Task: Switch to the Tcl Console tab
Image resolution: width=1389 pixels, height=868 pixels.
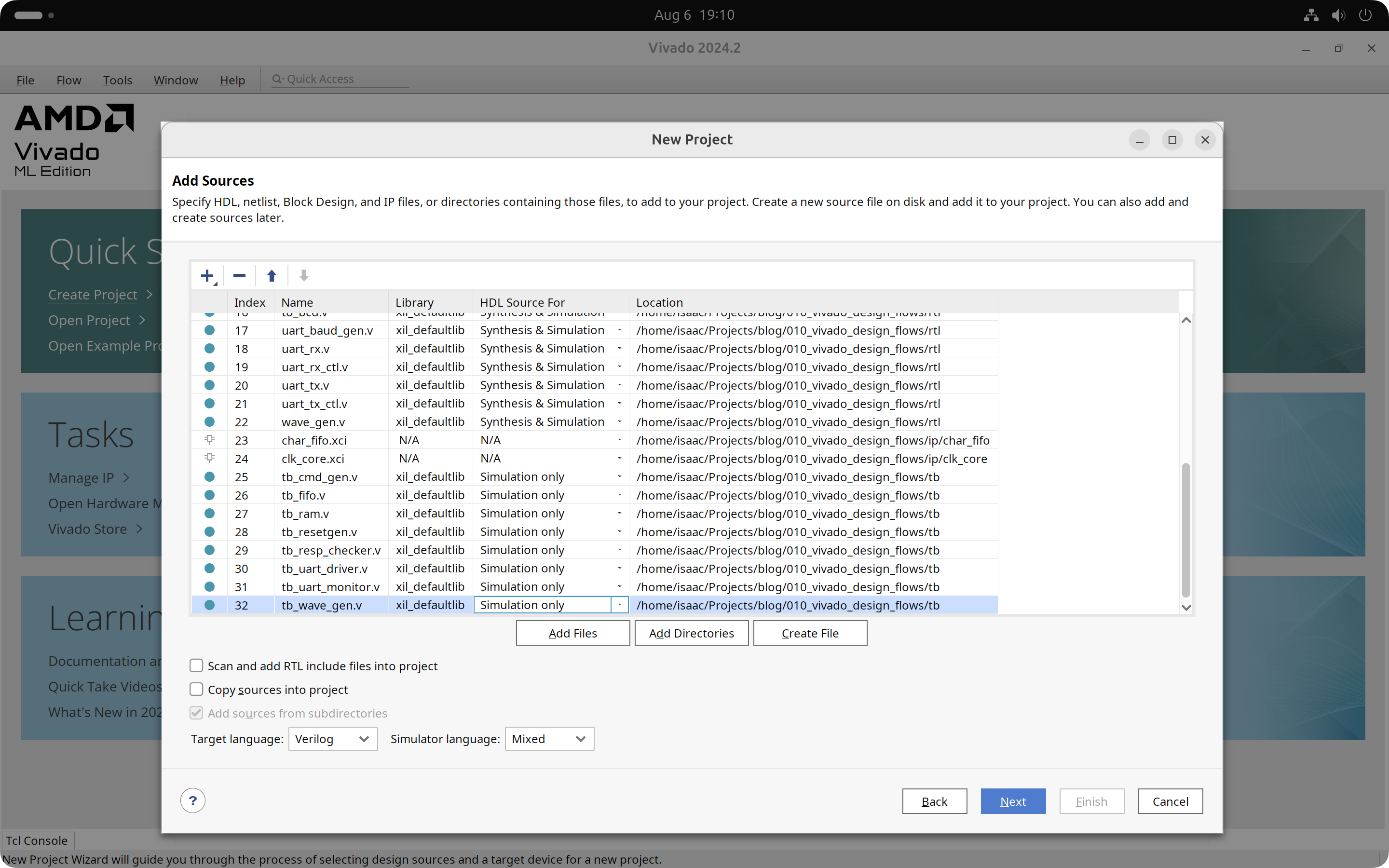Action: 37,841
